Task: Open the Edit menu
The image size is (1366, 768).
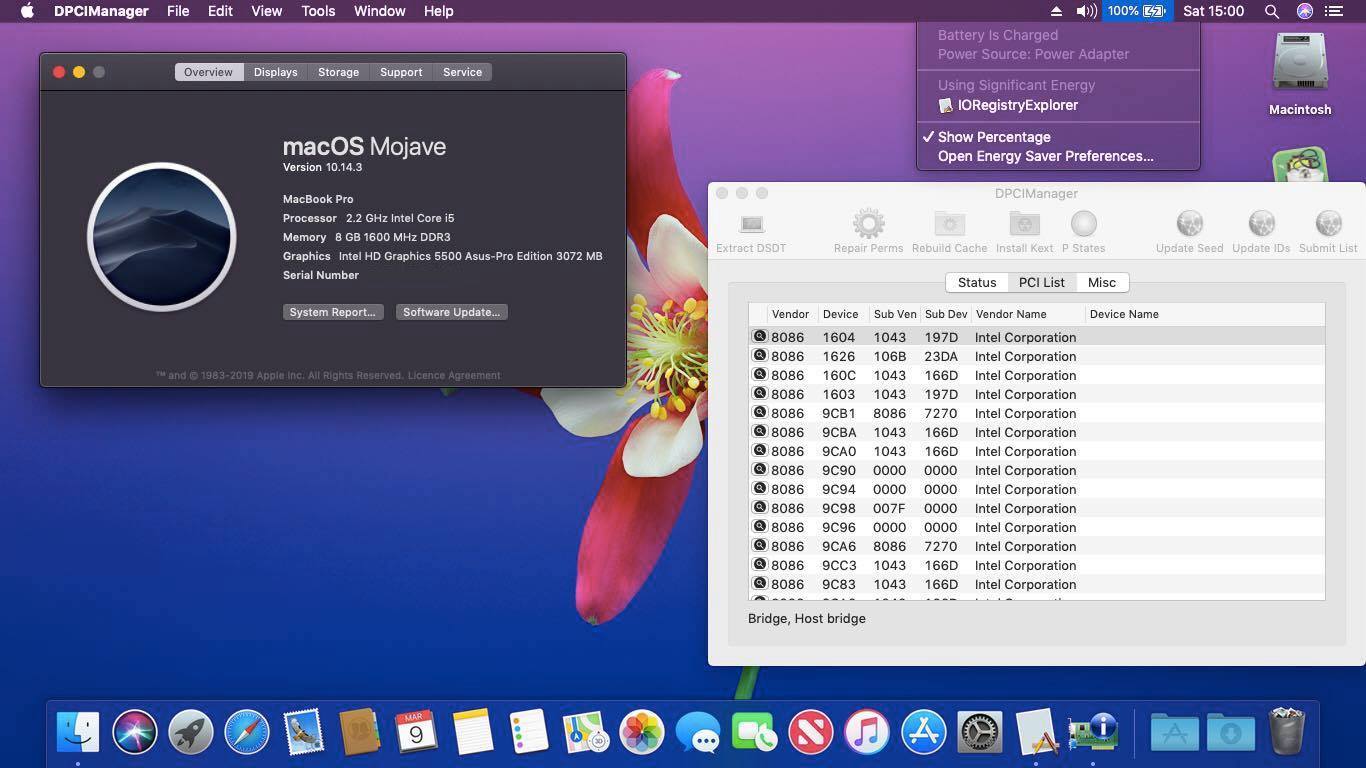Action: pyautogui.click(x=220, y=11)
